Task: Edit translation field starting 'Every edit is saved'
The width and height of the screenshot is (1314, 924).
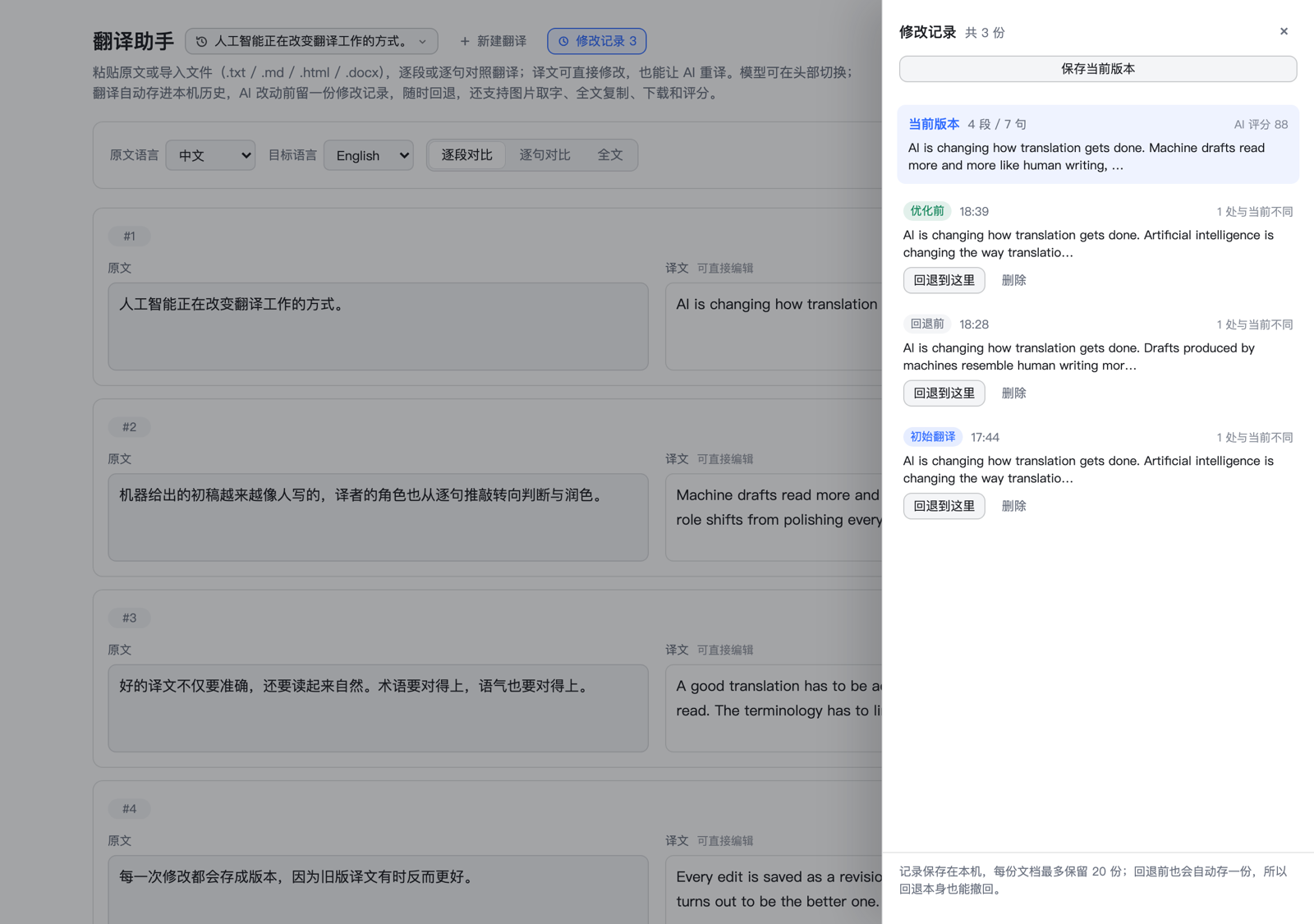Action: pos(774,890)
